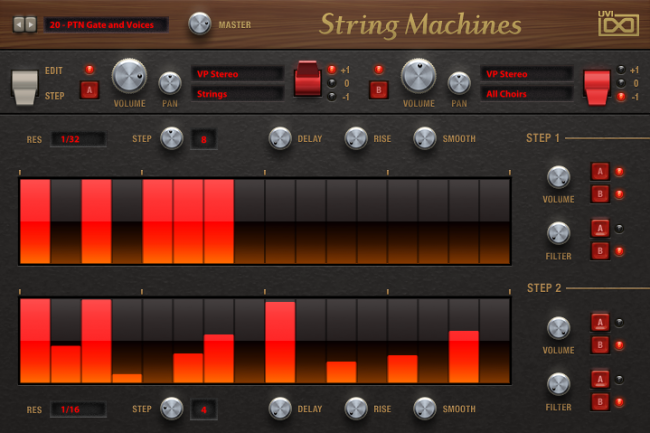Screen dimensions: 650x433
Task: Toggle Step 2 filter B button
Action: (600, 402)
